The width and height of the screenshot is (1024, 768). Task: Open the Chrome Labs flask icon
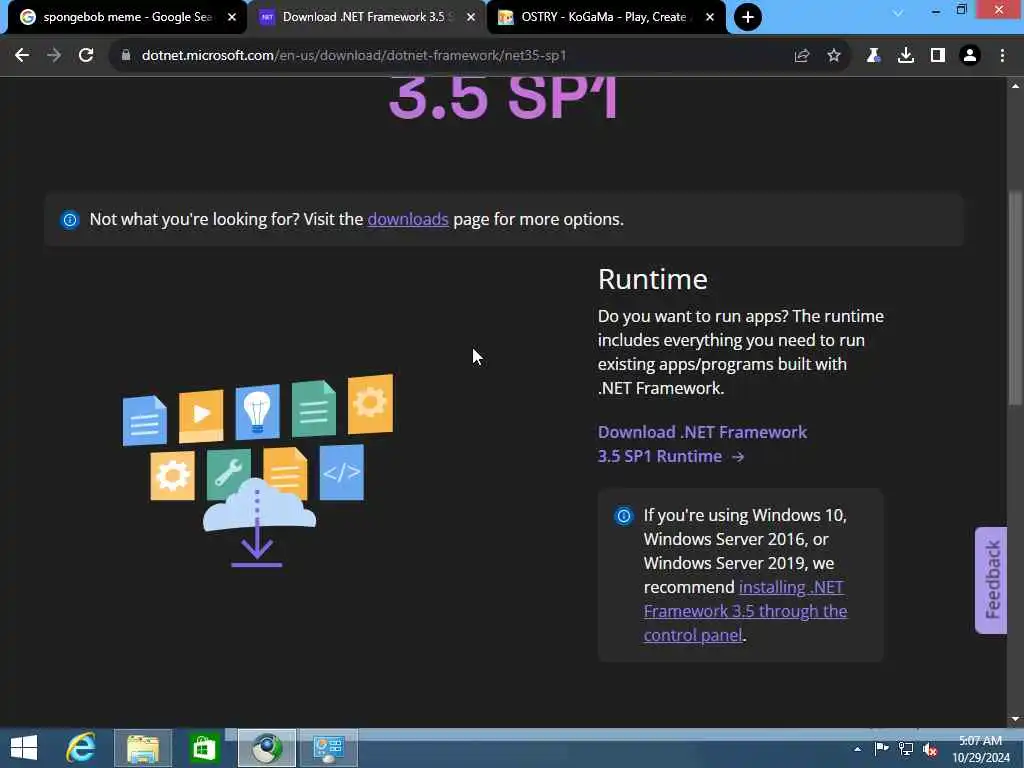[873, 56]
